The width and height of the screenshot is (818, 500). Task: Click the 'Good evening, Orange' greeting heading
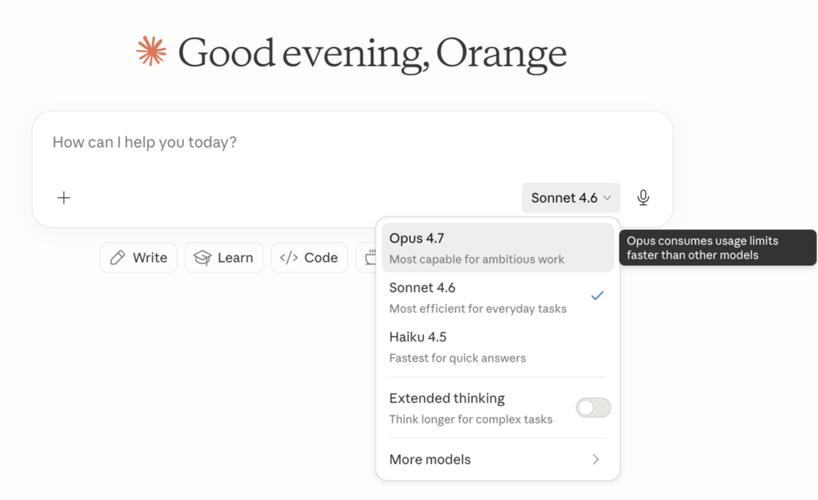tap(372, 54)
